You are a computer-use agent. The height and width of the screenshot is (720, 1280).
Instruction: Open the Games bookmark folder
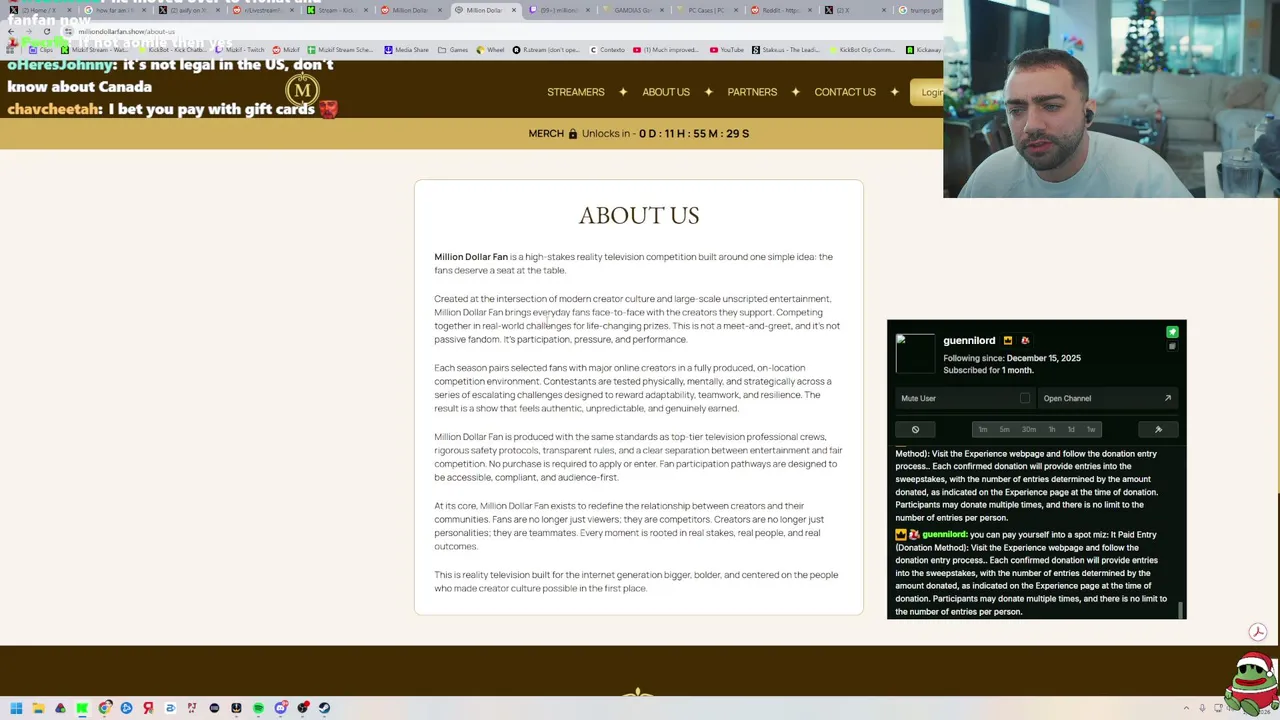pos(453,49)
